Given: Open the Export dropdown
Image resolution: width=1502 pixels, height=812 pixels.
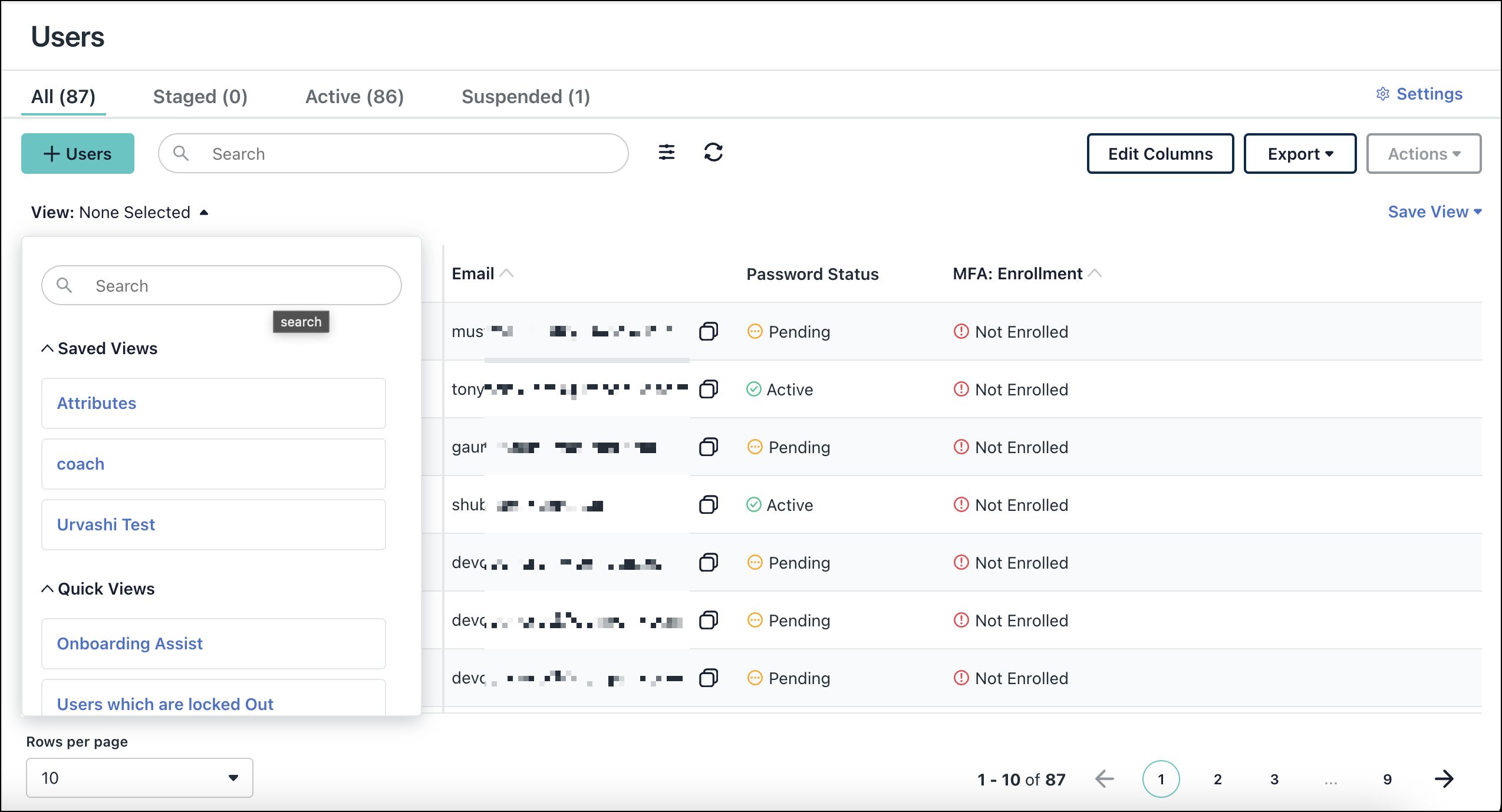Looking at the screenshot, I should pyautogui.click(x=1300, y=153).
